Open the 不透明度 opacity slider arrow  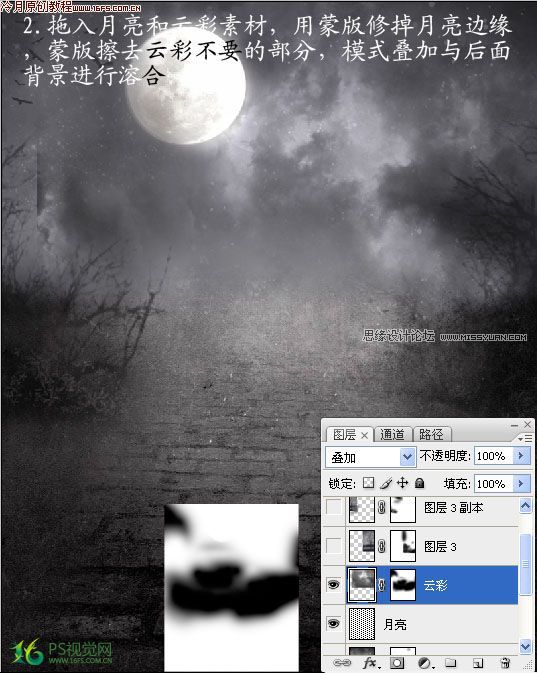pyautogui.click(x=522, y=456)
